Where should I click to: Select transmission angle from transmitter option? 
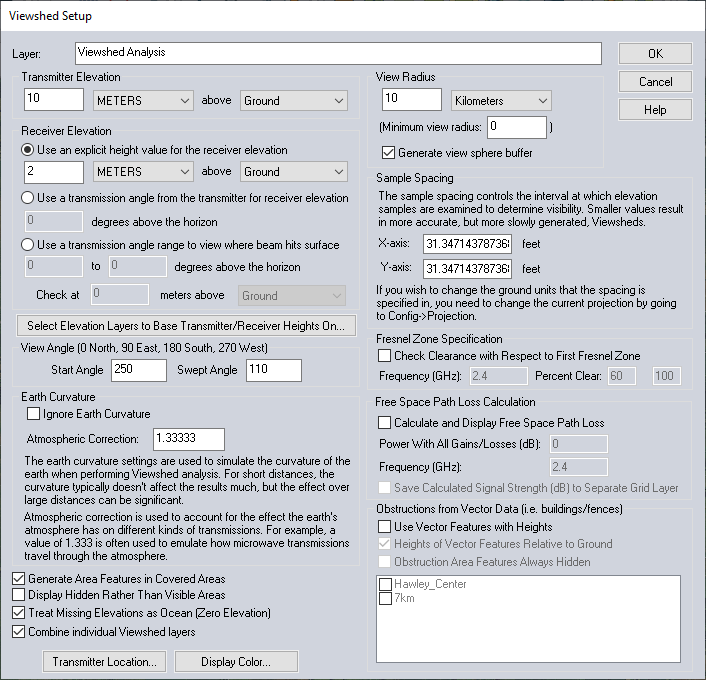point(29,198)
